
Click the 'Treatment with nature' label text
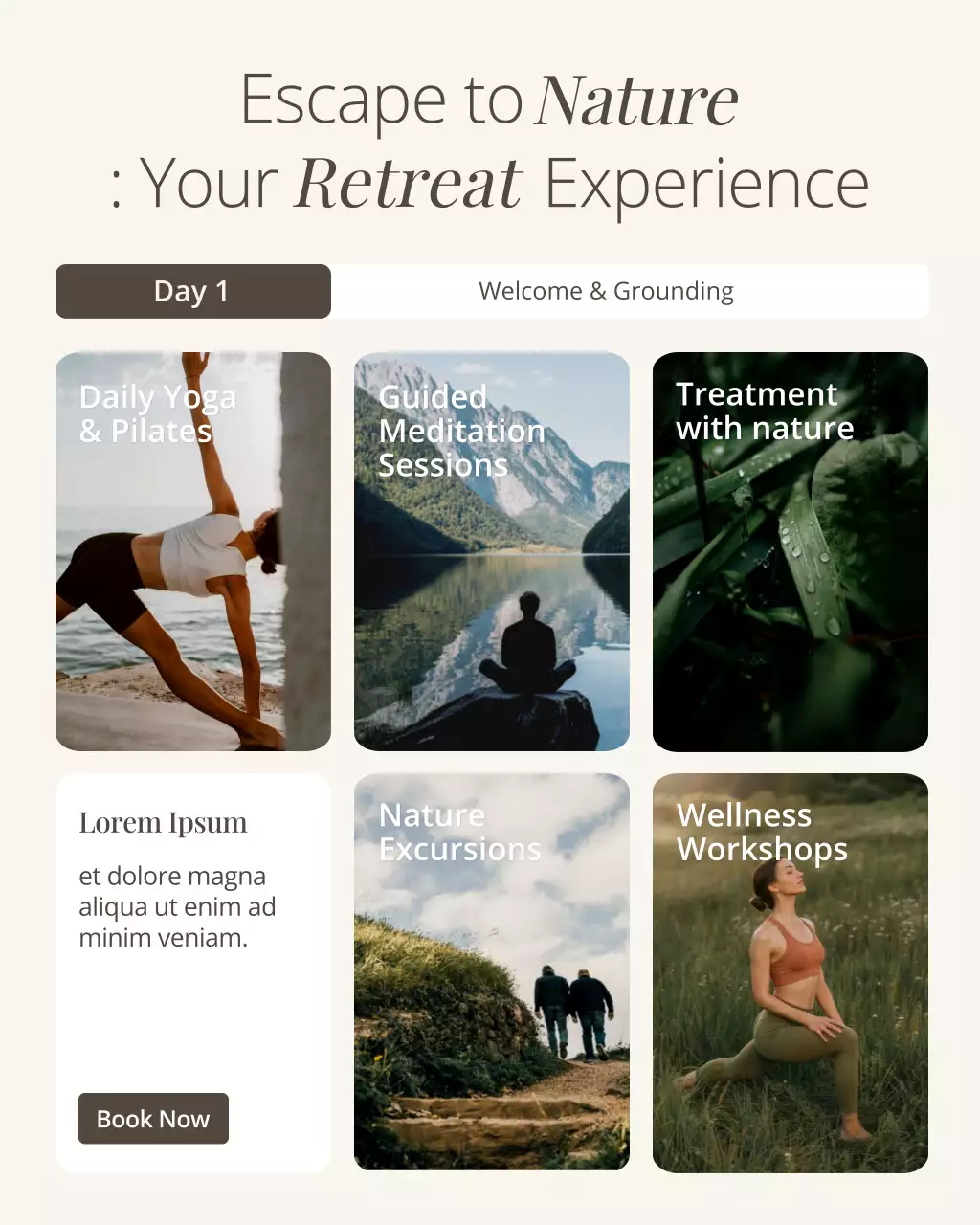pyautogui.click(x=765, y=411)
